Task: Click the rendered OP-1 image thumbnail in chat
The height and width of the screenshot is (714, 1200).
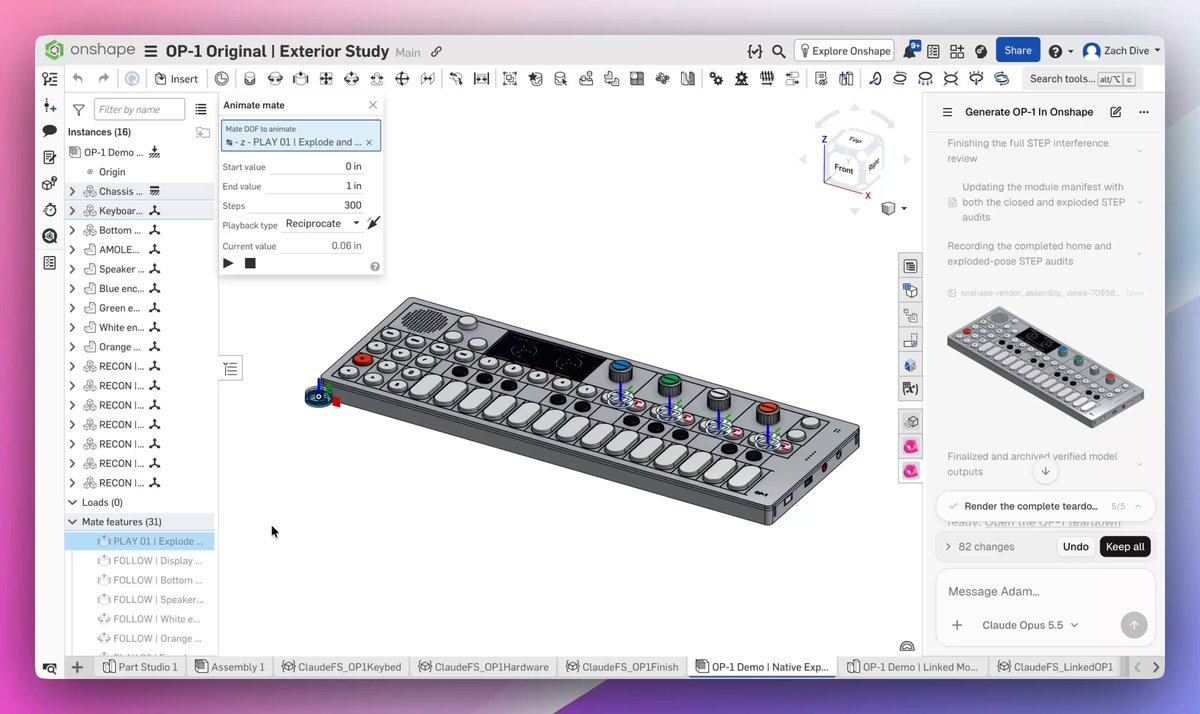Action: coord(1045,368)
